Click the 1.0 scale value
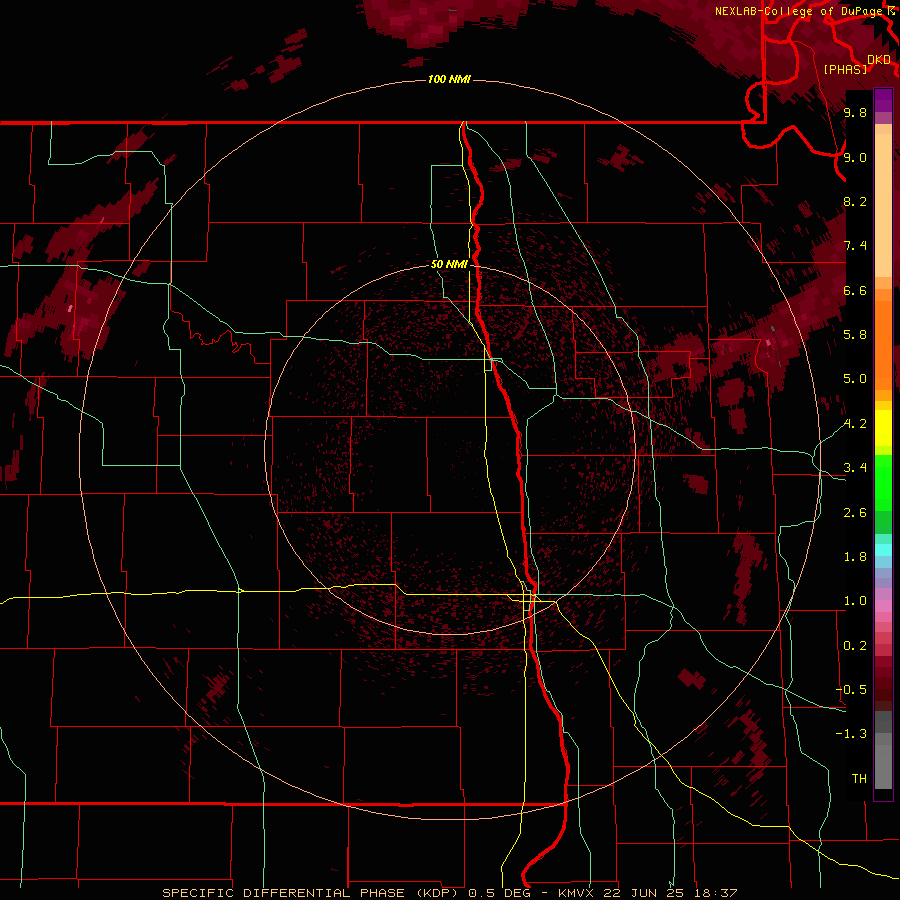This screenshot has height=900, width=900. [x=855, y=601]
